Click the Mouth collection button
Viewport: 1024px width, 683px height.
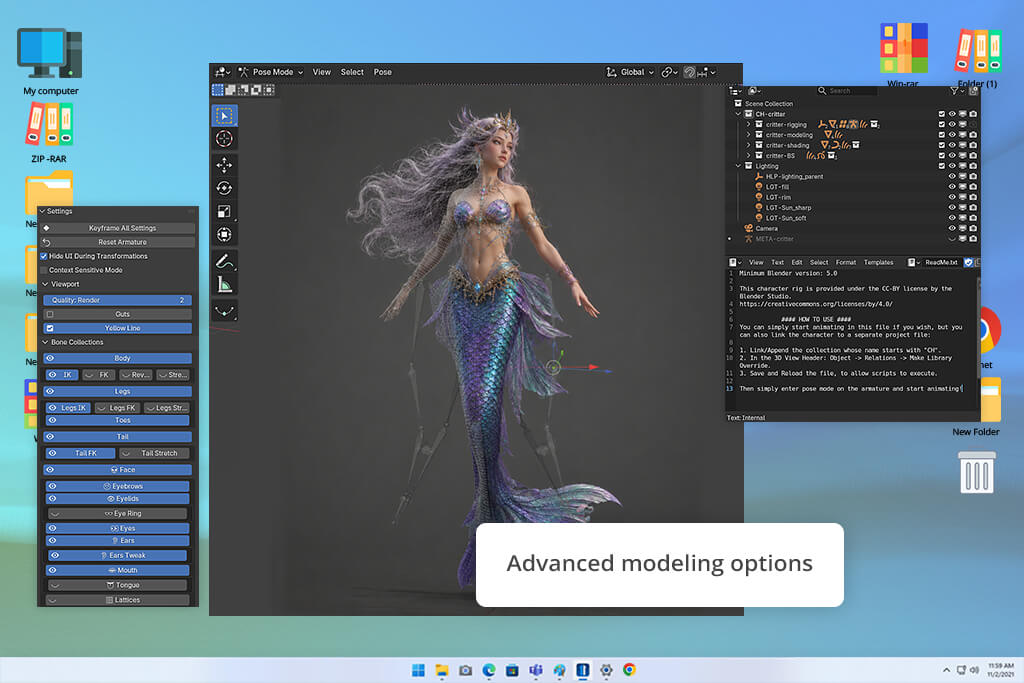click(x=118, y=571)
